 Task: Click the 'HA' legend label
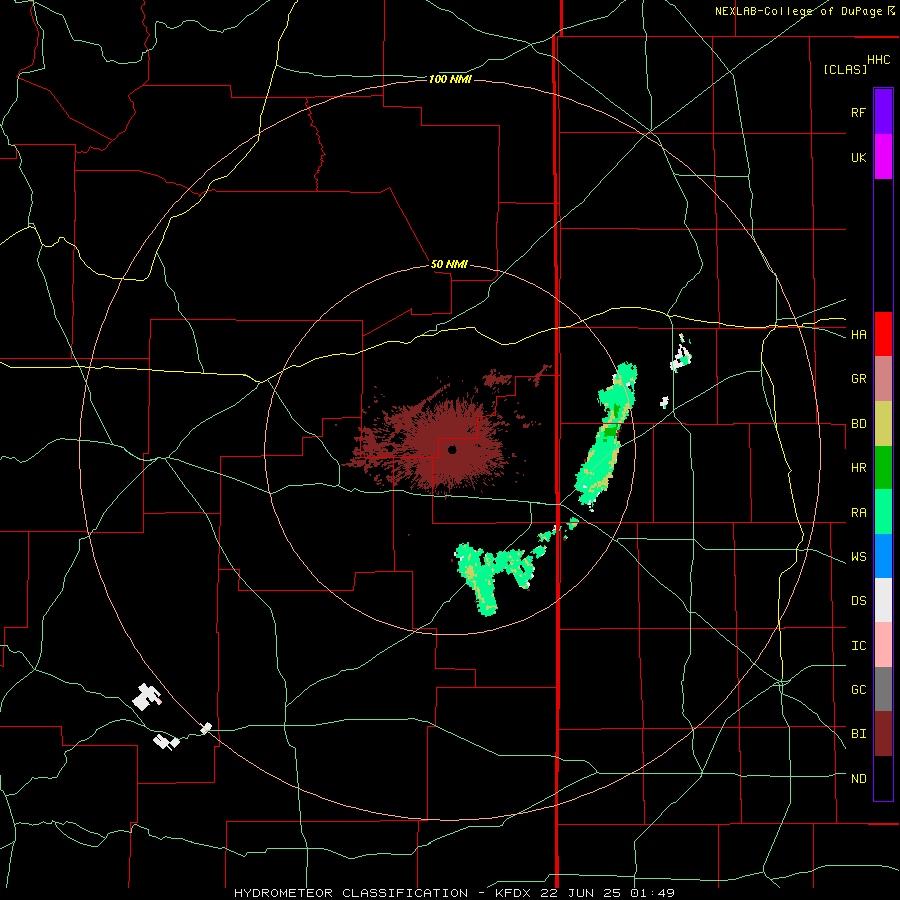[x=858, y=335]
